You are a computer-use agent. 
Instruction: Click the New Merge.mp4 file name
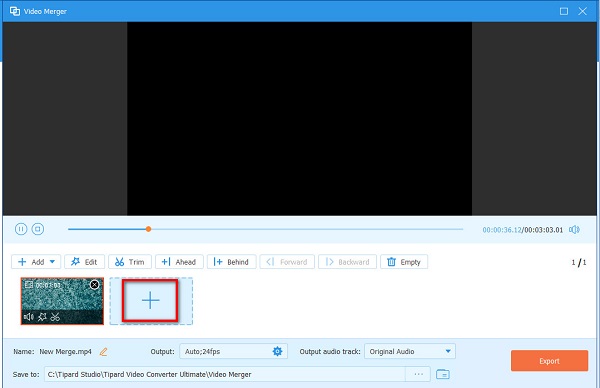(65, 352)
